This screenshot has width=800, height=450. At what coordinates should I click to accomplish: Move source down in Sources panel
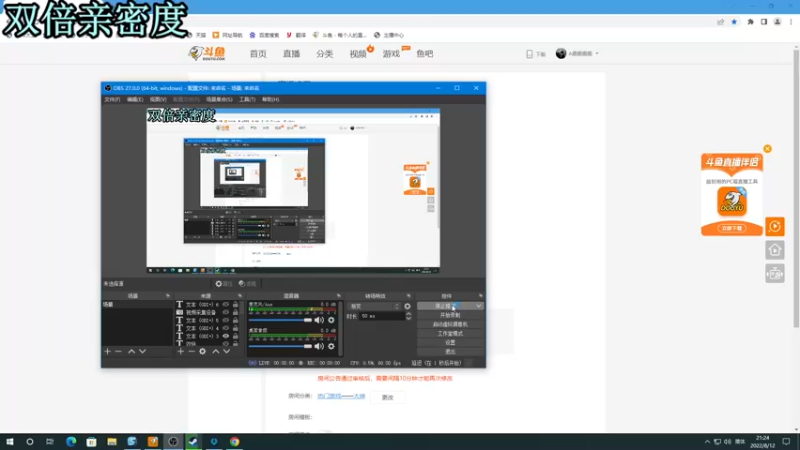click(x=227, y=352)
